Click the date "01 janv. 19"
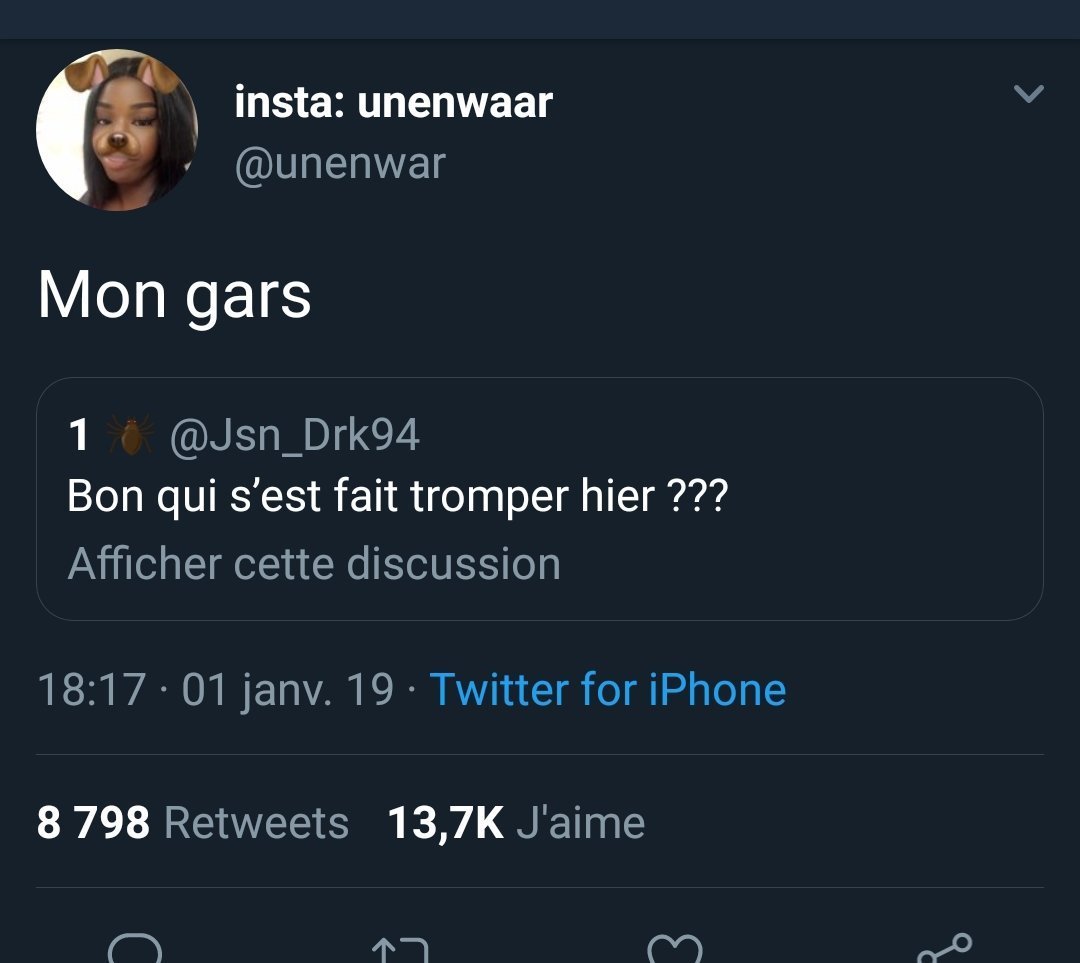Viewport: 1080px width, 963px height. coord(288,690)
